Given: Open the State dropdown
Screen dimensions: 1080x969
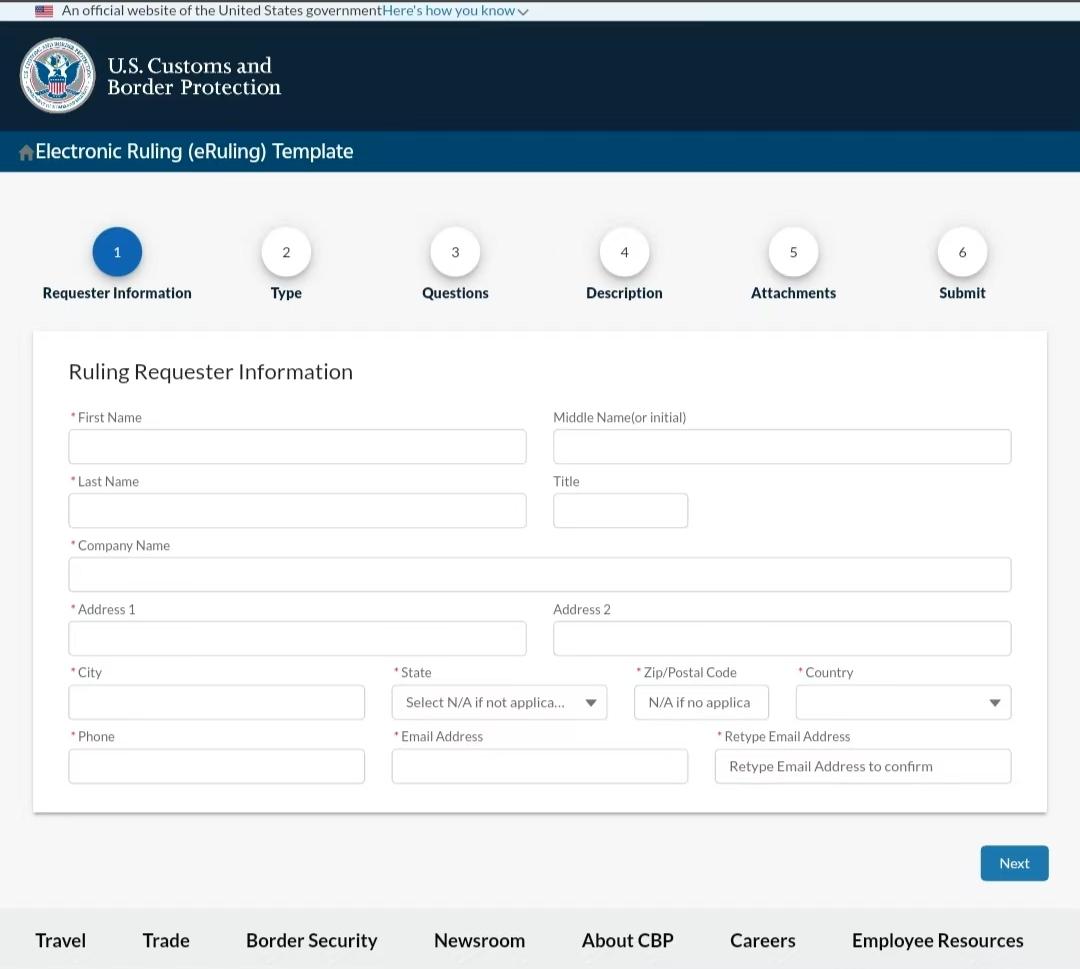Looking at the screenshot, I should [499, 702].
